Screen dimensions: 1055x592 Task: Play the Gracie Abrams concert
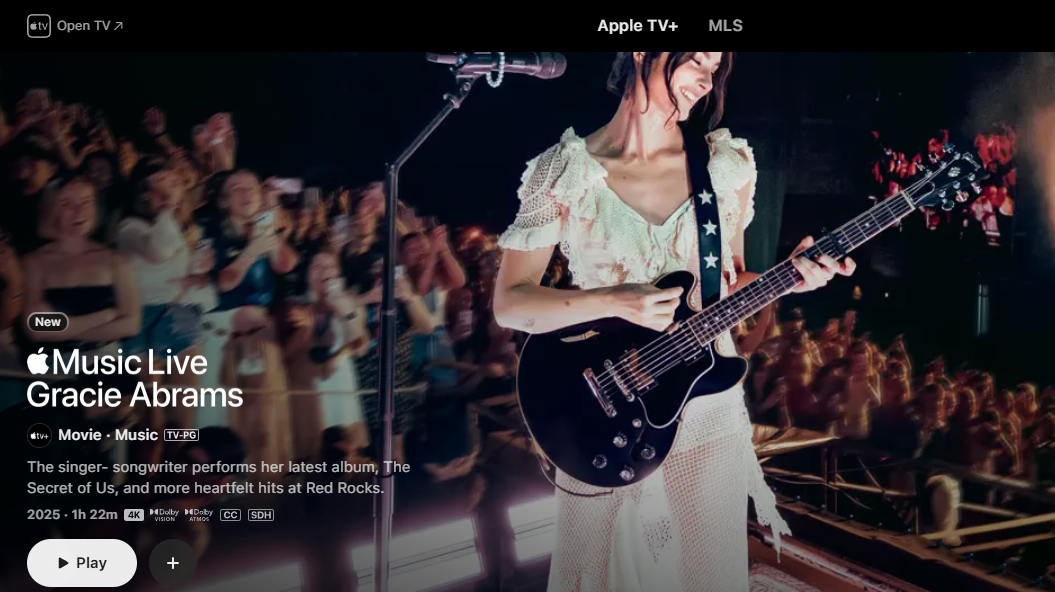pyautogui.click(x=82, y=562)
